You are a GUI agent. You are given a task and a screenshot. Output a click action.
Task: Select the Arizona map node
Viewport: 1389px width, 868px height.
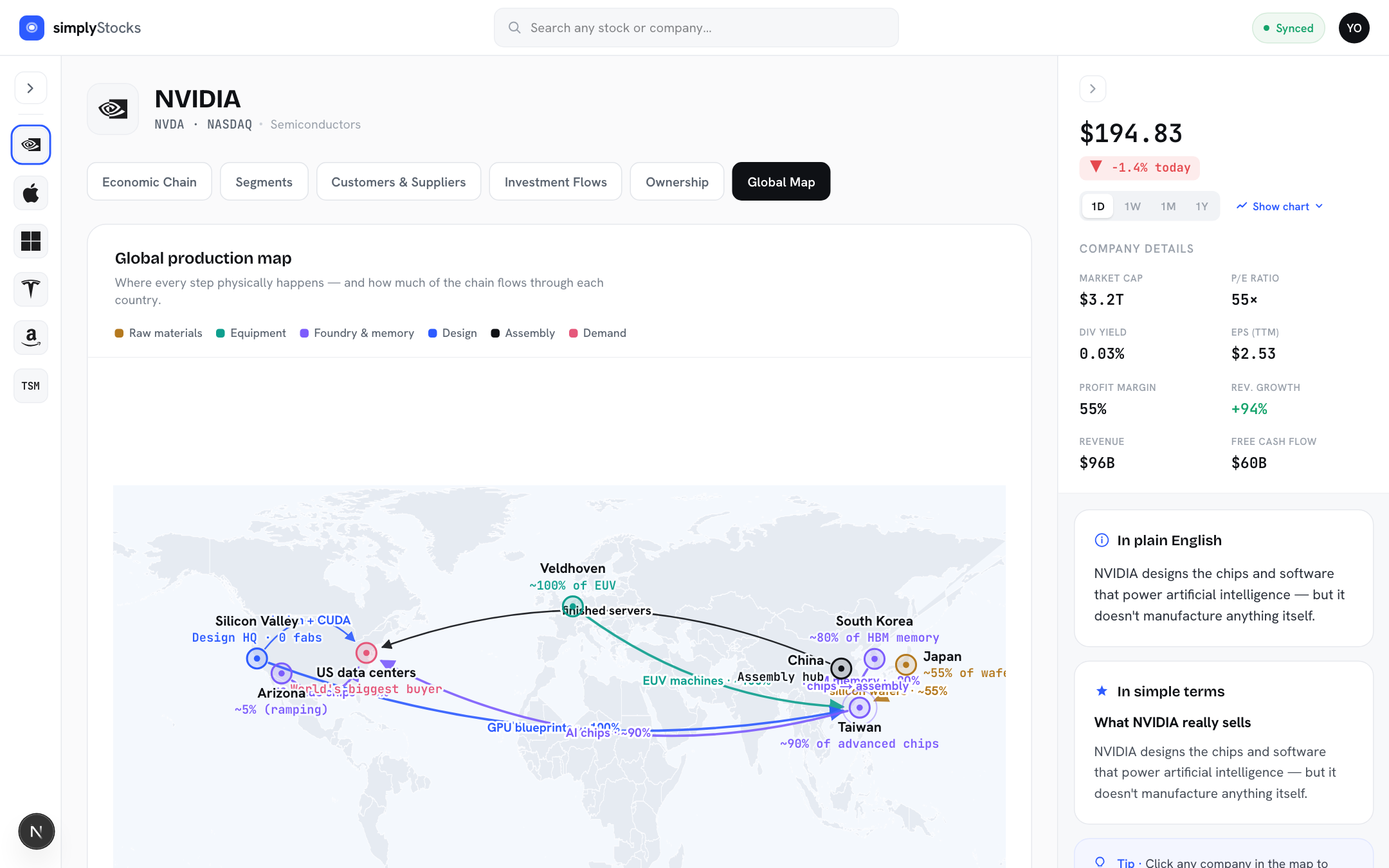(x=281, y=673)
